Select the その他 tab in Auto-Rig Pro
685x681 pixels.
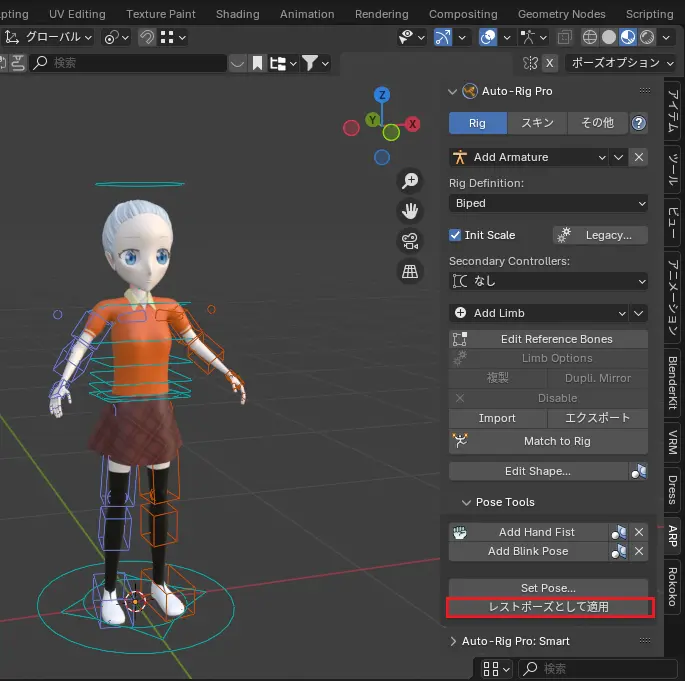click(598, 123)
